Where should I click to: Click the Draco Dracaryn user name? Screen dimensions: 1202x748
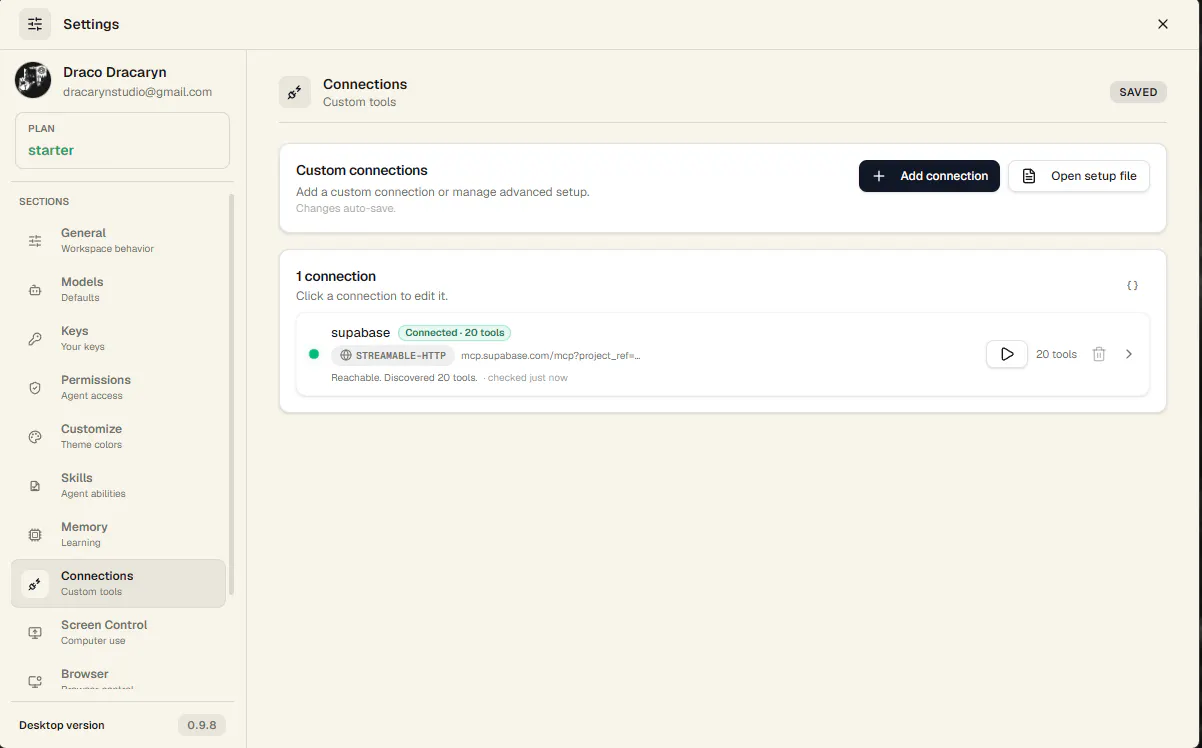[115, 72]
